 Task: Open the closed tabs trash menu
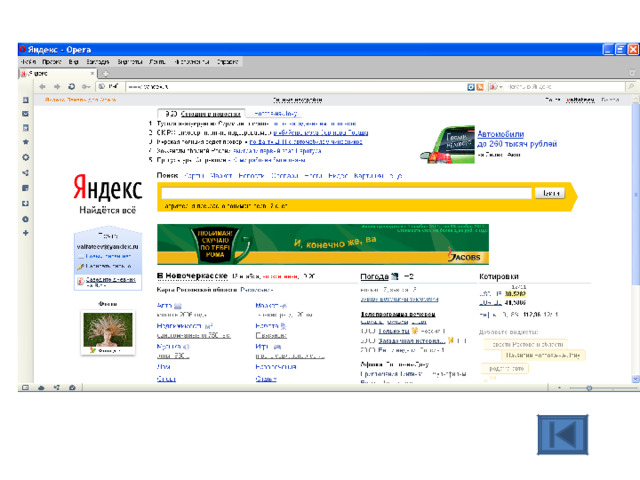(632, 73)
